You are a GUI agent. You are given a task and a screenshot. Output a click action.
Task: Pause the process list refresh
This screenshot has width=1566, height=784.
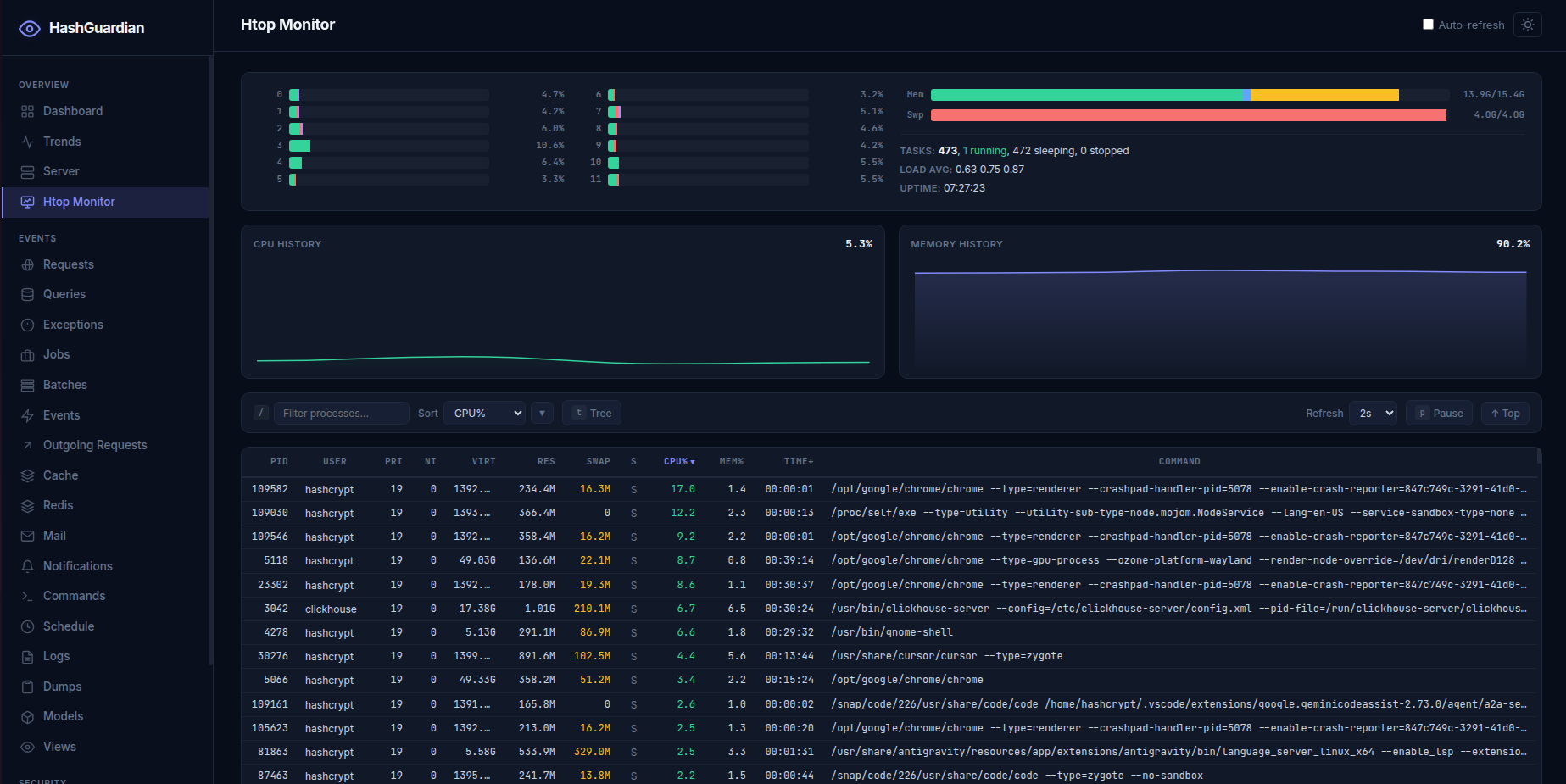pos(1439,413)
